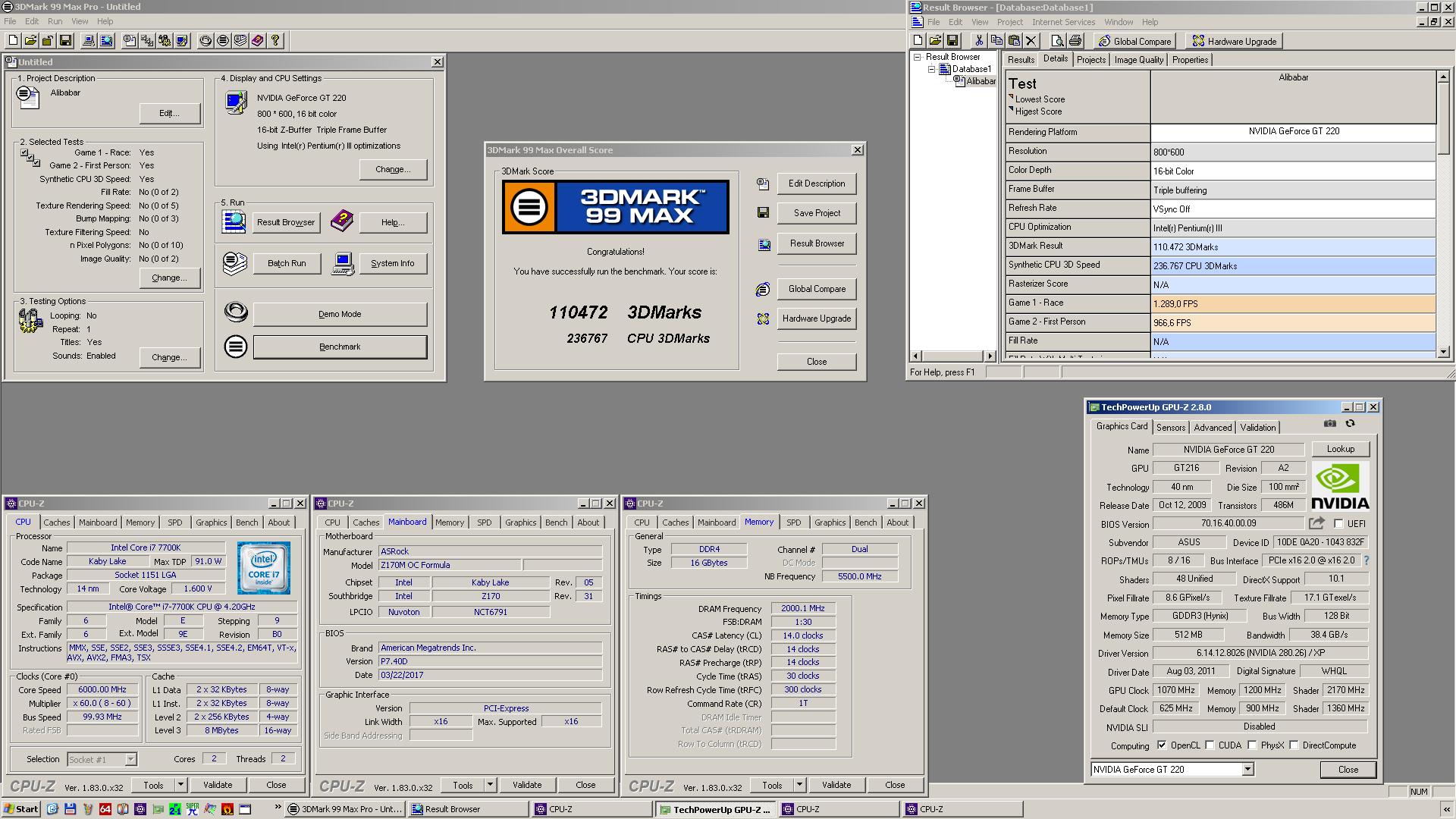Click the Intel Core i7 logo in CPU-Z
This screenshot has width=1456, height=819.
263,568
